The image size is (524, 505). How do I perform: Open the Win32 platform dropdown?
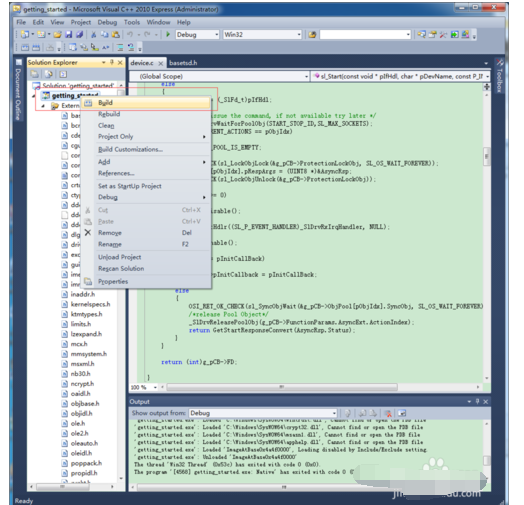click(299, 34)
